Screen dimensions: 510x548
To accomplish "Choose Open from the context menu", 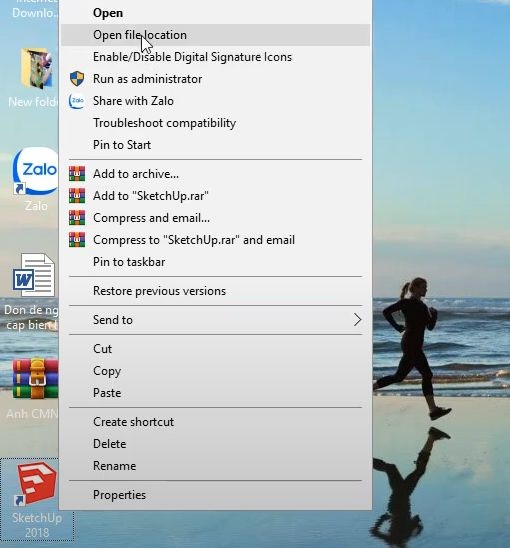I will [215, 13].
